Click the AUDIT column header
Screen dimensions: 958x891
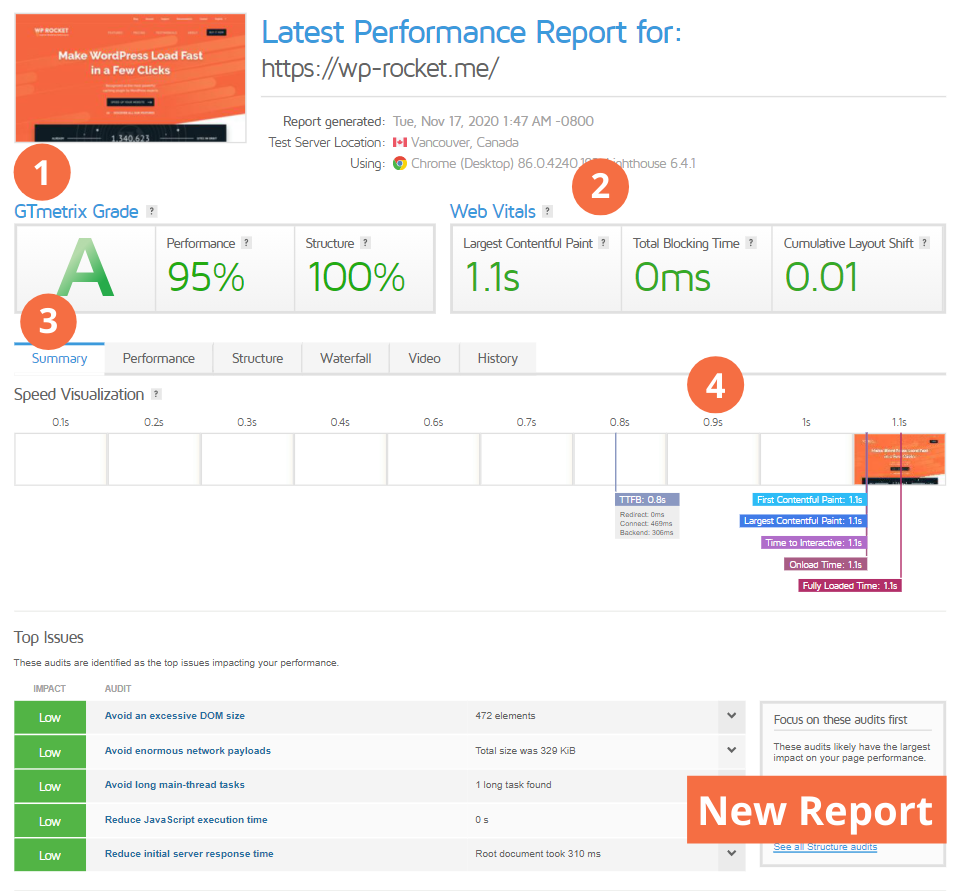pos(118,689)
